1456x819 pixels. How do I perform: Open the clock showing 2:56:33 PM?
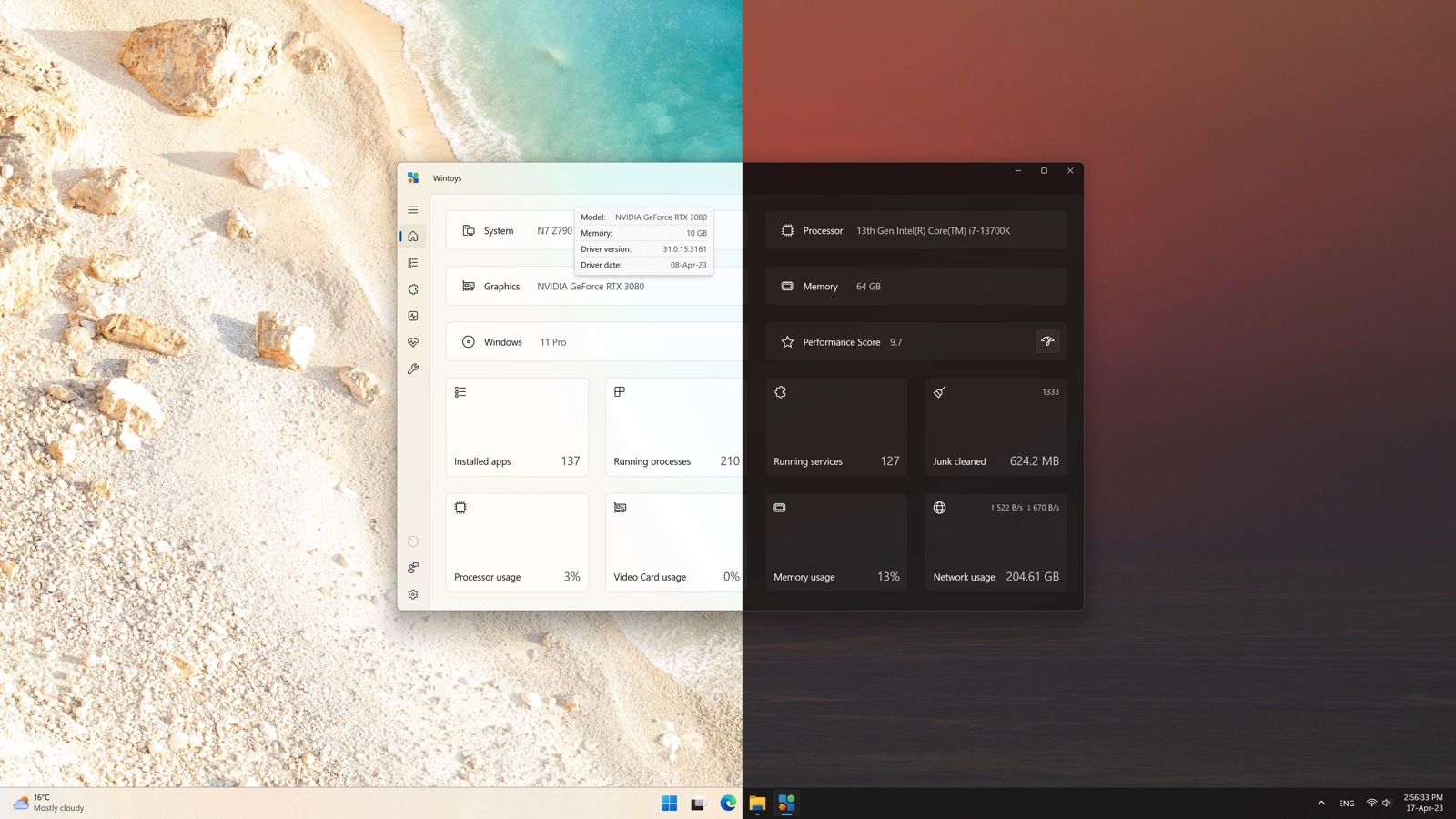tap(1423, 803)
